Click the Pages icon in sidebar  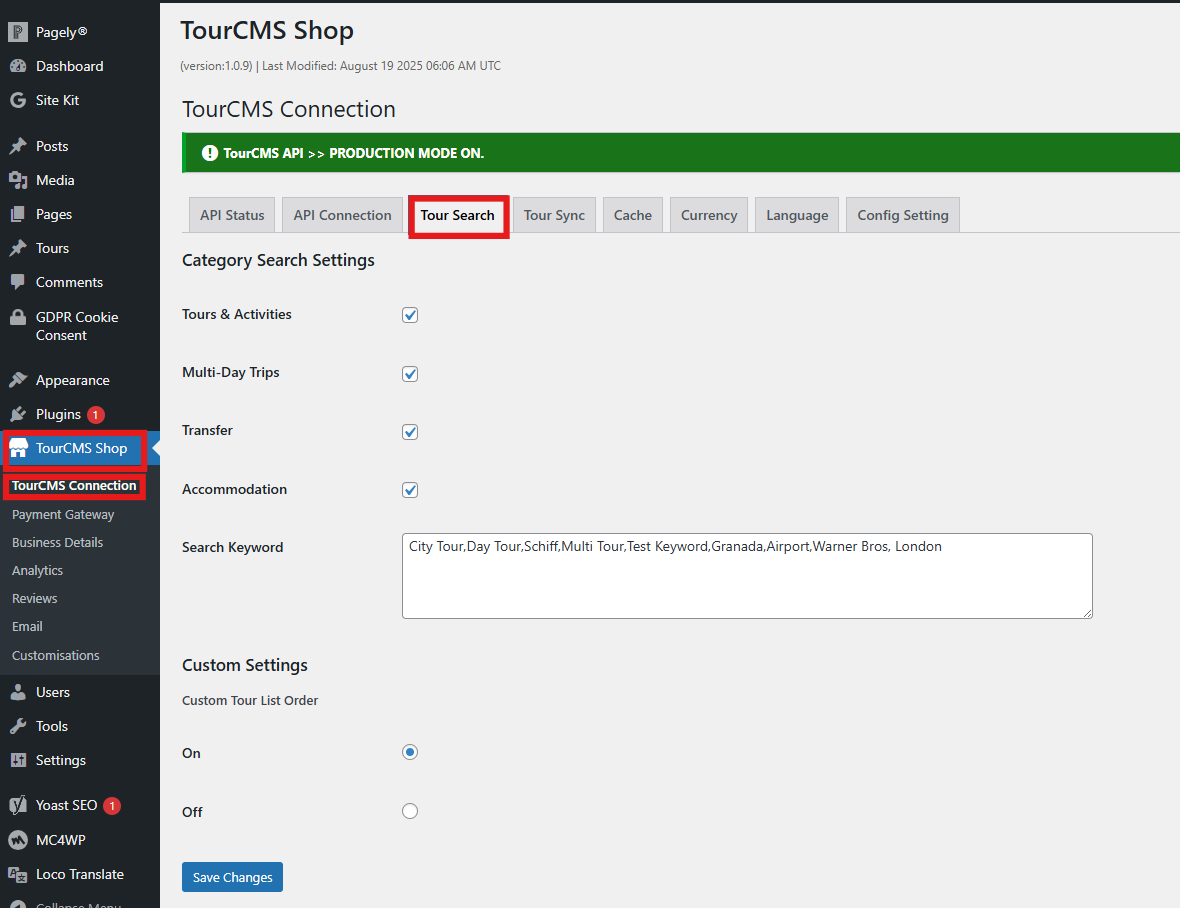tap(18, 214)
